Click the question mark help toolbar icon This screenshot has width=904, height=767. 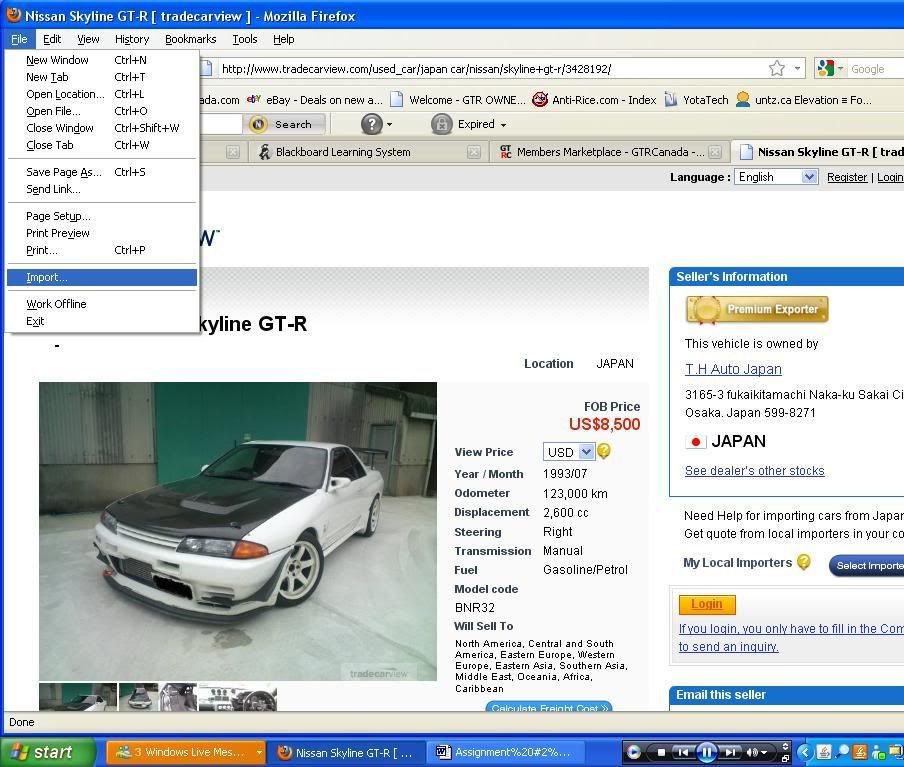371,124
